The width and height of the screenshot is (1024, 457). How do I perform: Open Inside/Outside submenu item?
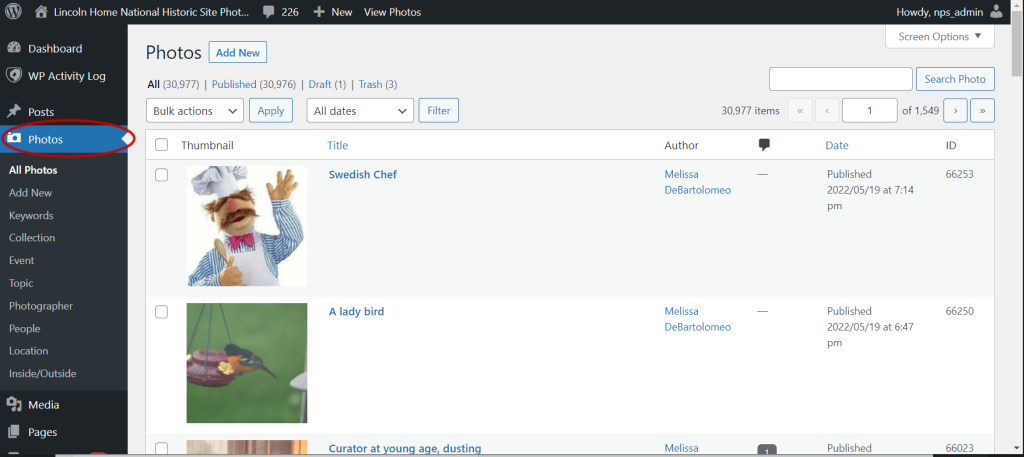(x=42, y=373)
